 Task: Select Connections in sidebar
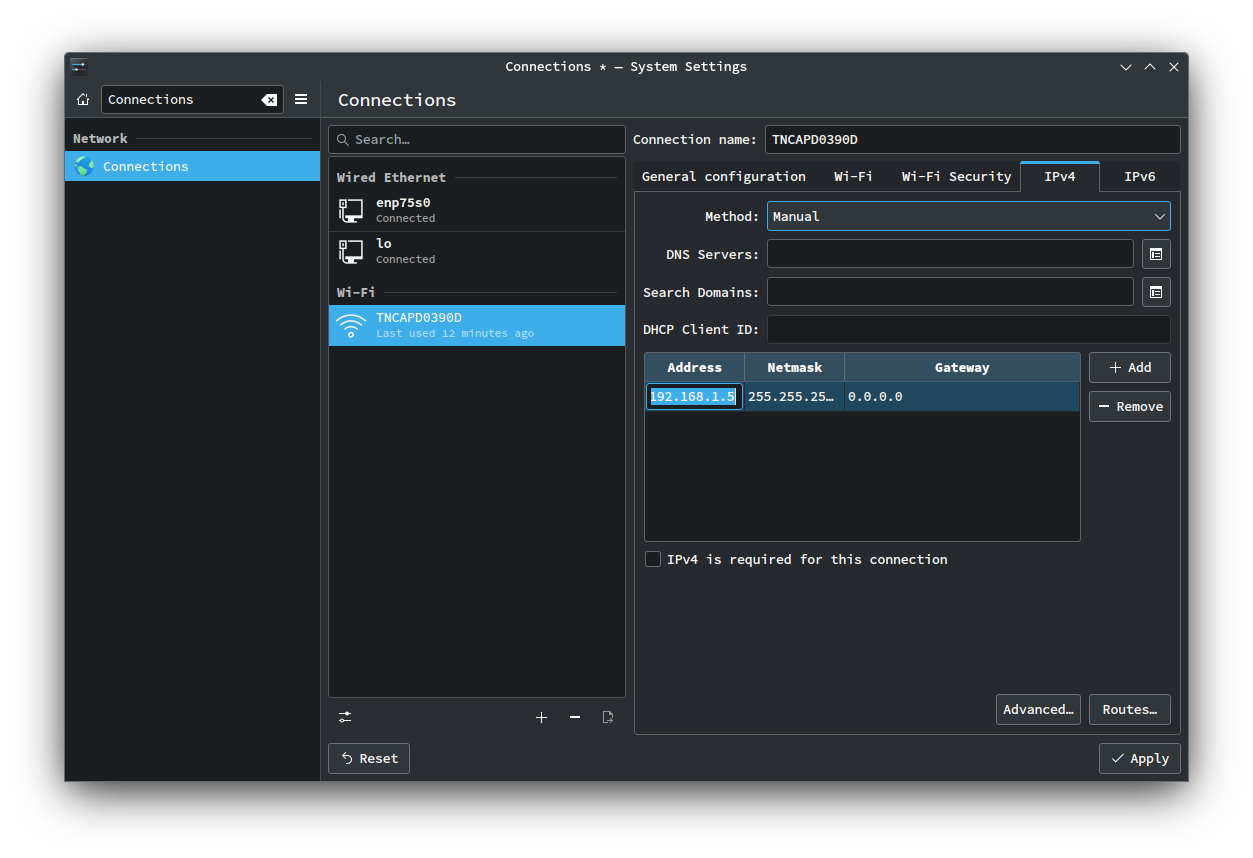coord(192,166)
